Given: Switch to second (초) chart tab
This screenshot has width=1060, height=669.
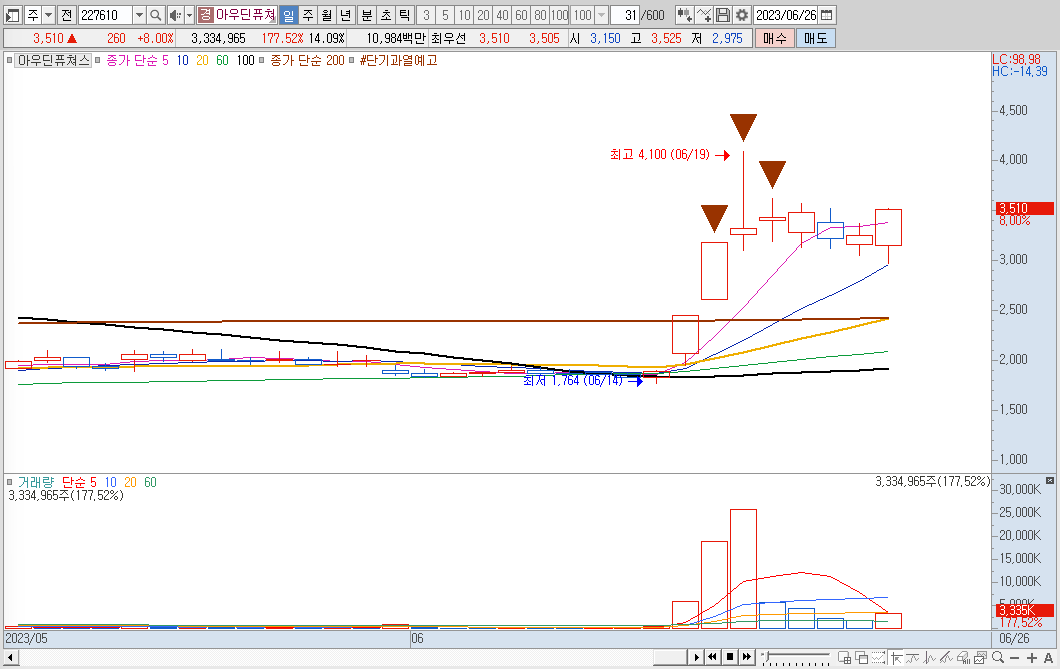Looking at the screenshot, I should point(386,15).
